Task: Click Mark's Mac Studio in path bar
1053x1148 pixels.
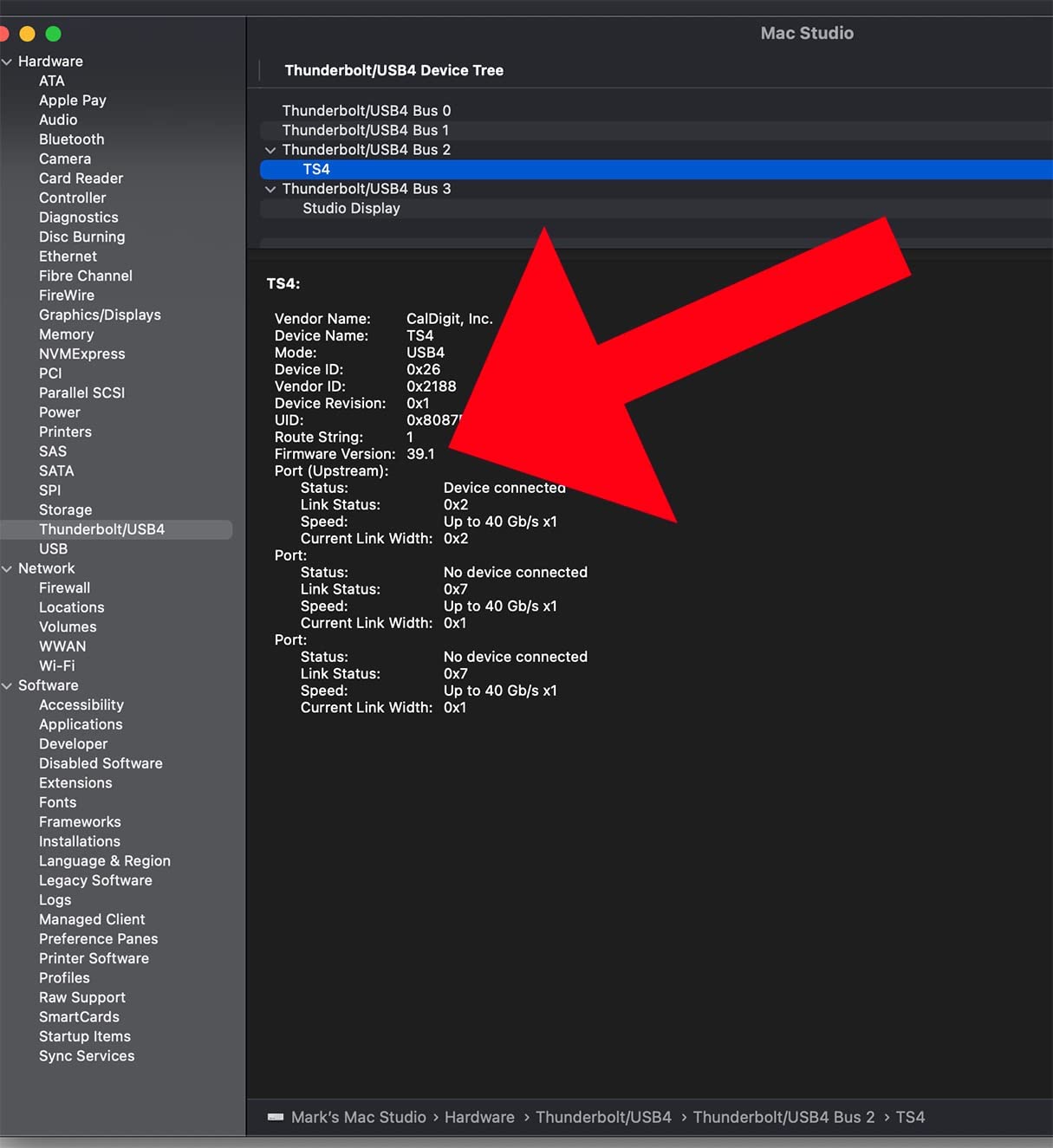Action: [359, 1117]
